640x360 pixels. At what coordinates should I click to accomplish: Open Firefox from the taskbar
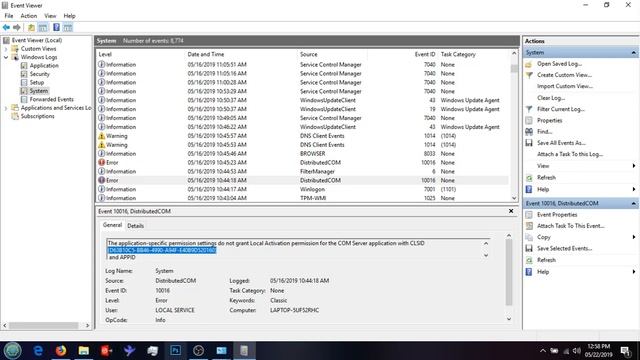coord(61,351)
